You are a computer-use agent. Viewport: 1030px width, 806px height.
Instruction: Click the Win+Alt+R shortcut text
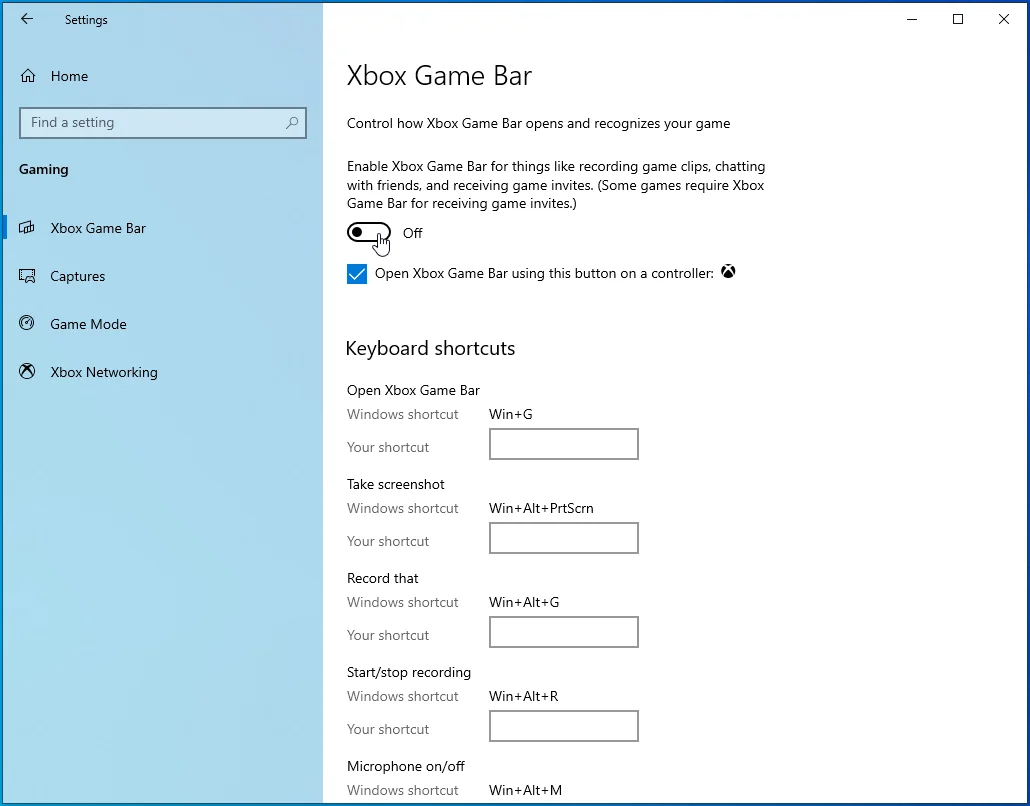coord(524,696)
